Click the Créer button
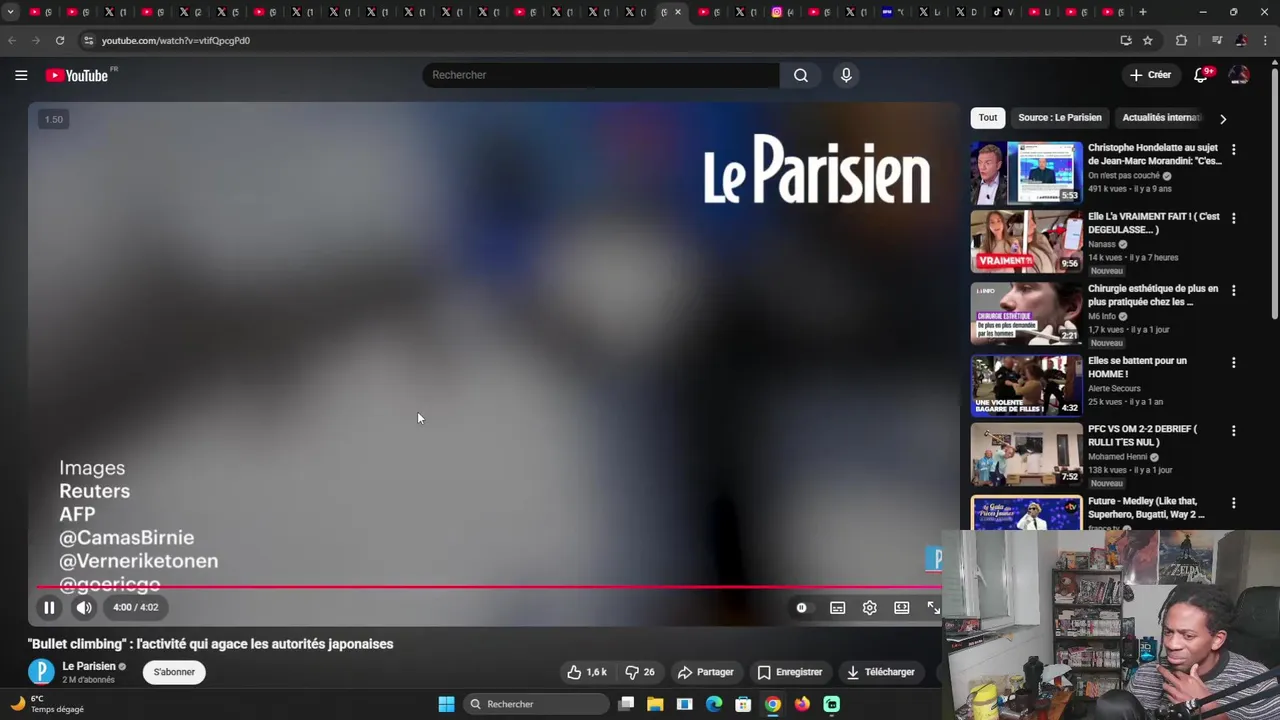 [1150, 75]
